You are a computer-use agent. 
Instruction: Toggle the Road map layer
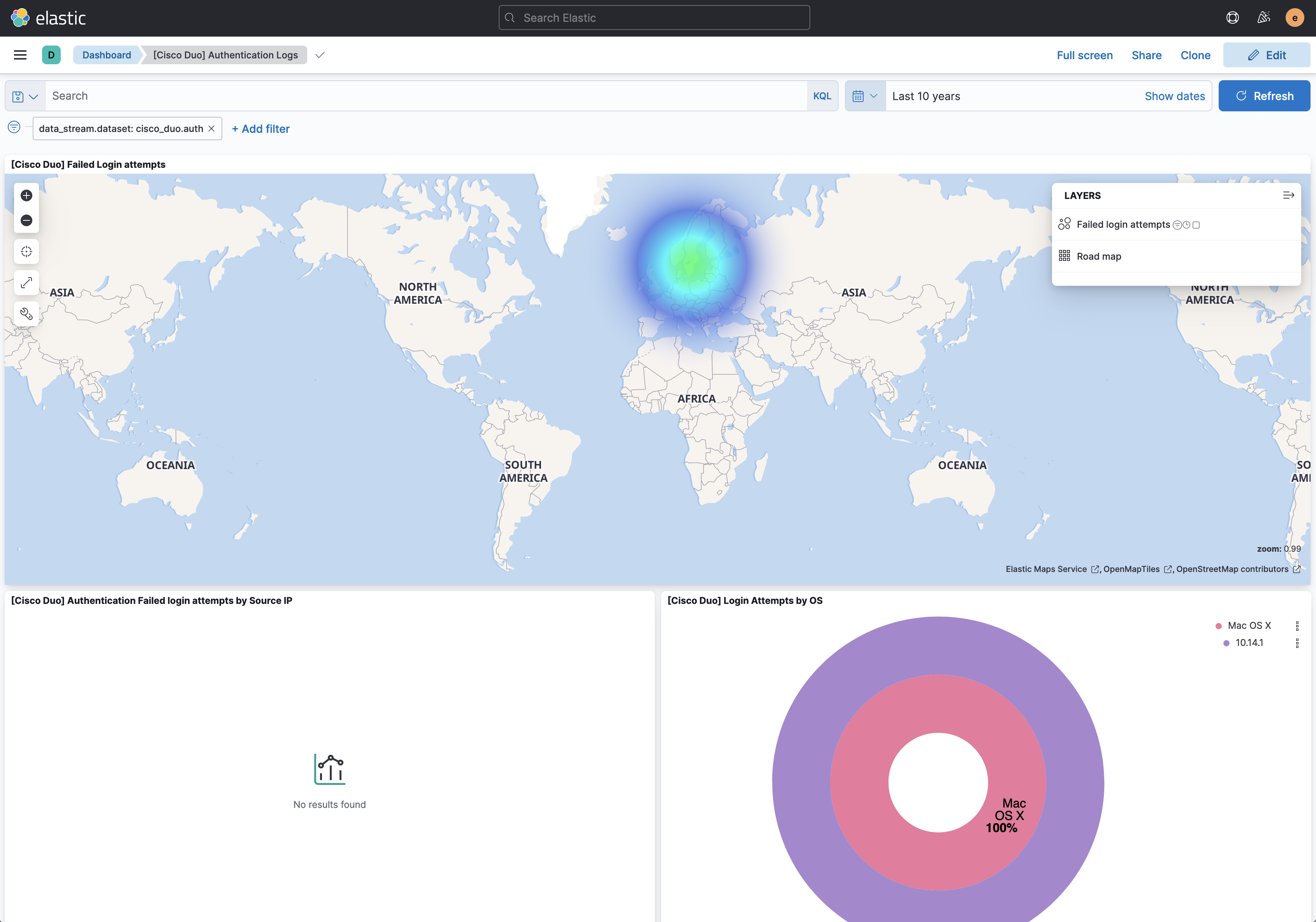click(x=1098, y=256)
